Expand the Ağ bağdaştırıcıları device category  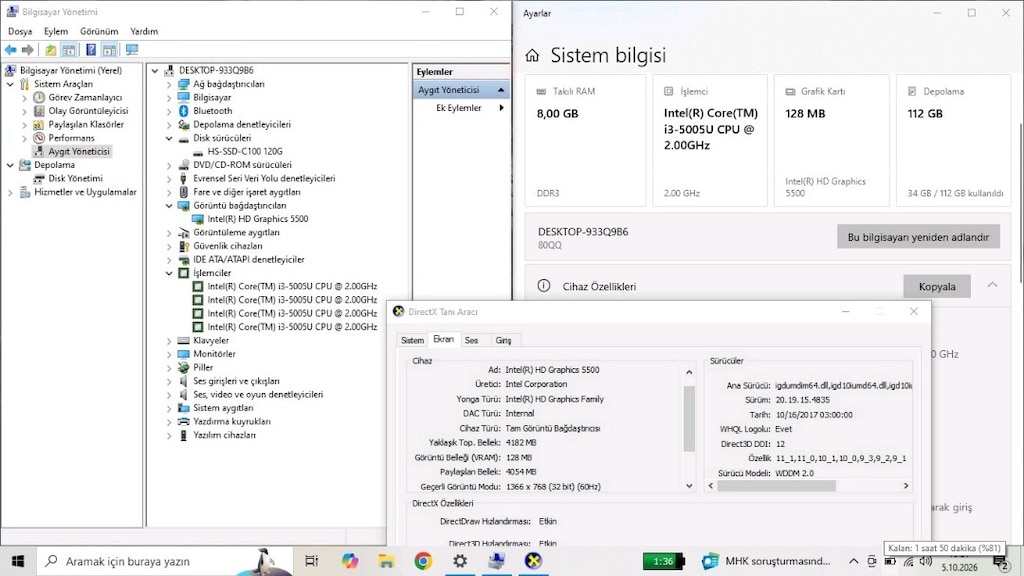tap(169, 84)
